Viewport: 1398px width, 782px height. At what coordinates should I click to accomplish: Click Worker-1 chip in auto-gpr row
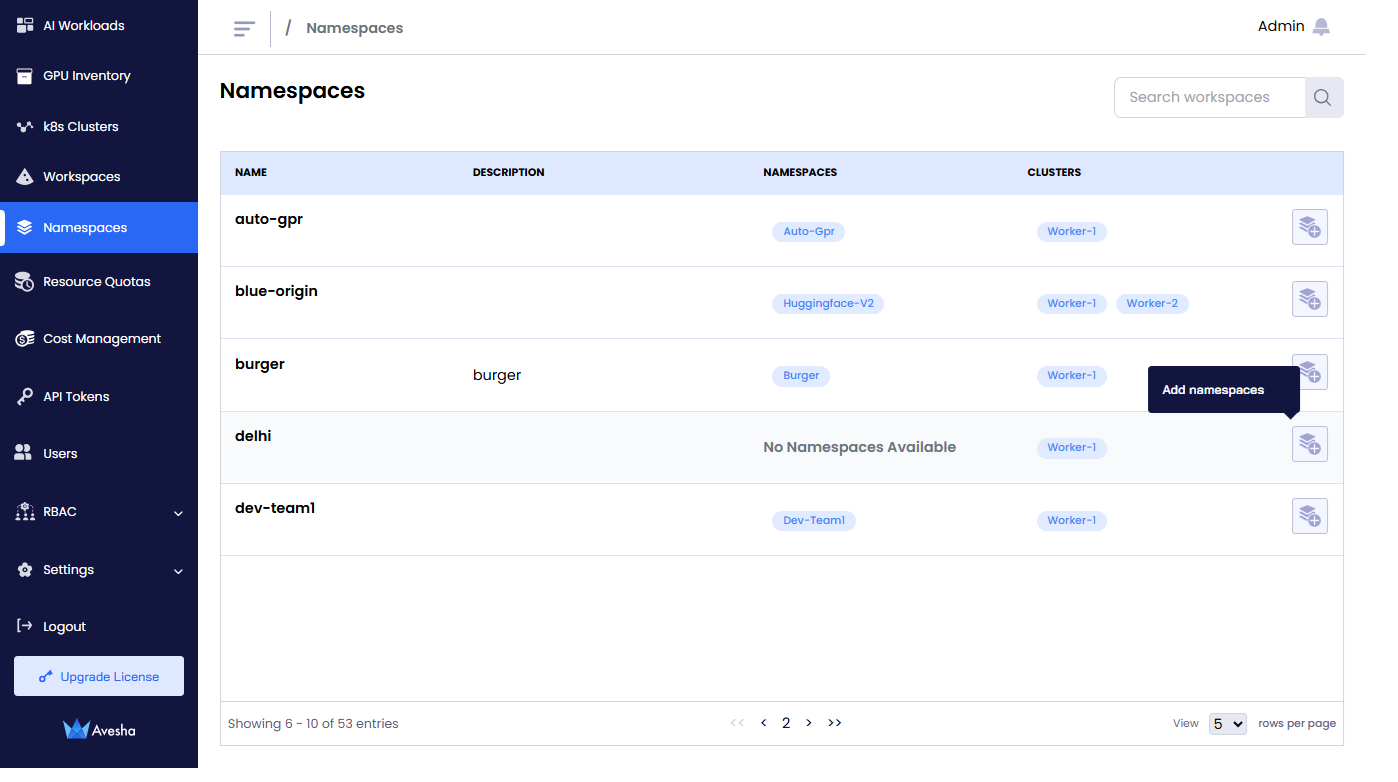(x=1072, y=231)
